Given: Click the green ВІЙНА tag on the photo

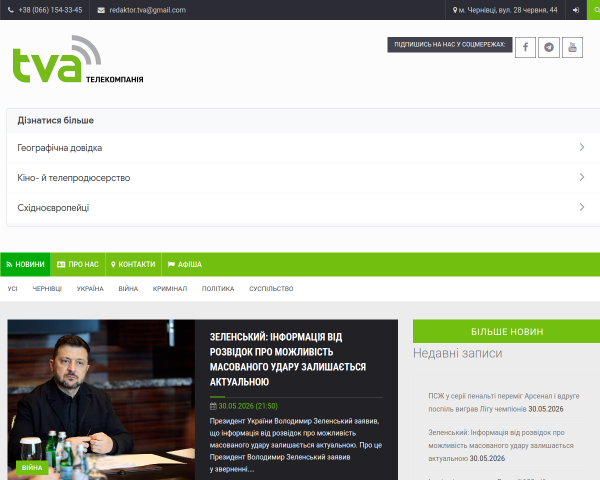Looking at the screenshot, I should (x=32, y=467).
